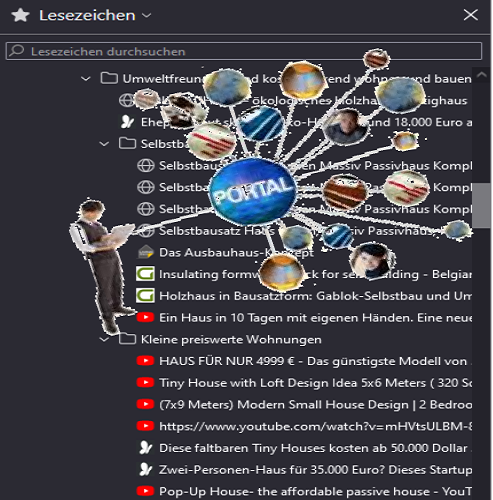Click icon of Diese faltbaren Tiny Houses bookmark
This screenshot has width=493, height=500.
(x=146, y=448)
